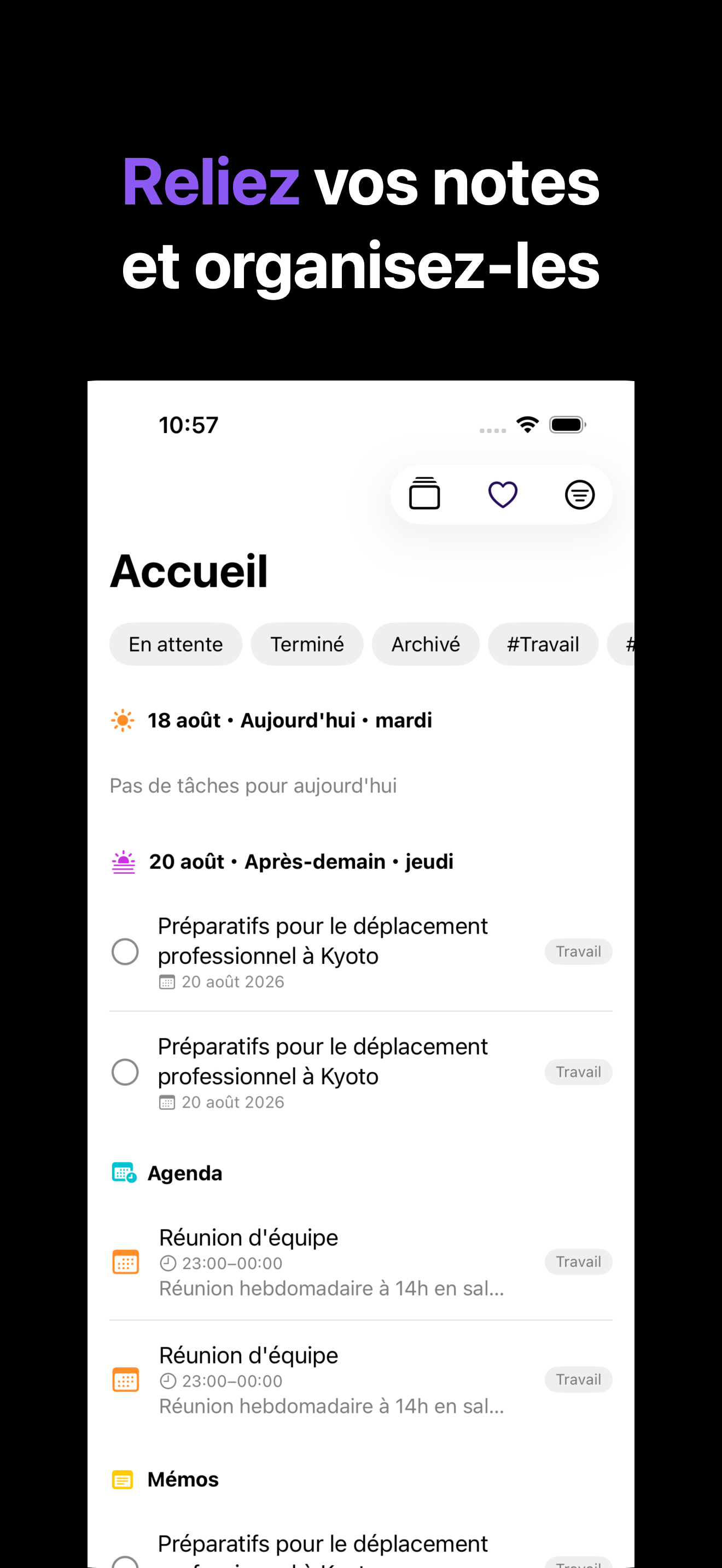
Task: Tap orange calendar icon of second Réunion d'équipe
Action: click(126, 1379)
